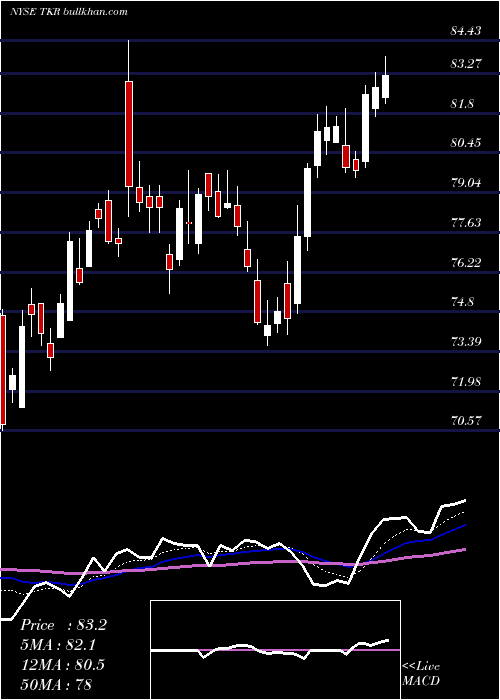The height and width of the screenshot is (700, 500).
Task: Click the 83.27 price axis label
Action: (466, 63)
